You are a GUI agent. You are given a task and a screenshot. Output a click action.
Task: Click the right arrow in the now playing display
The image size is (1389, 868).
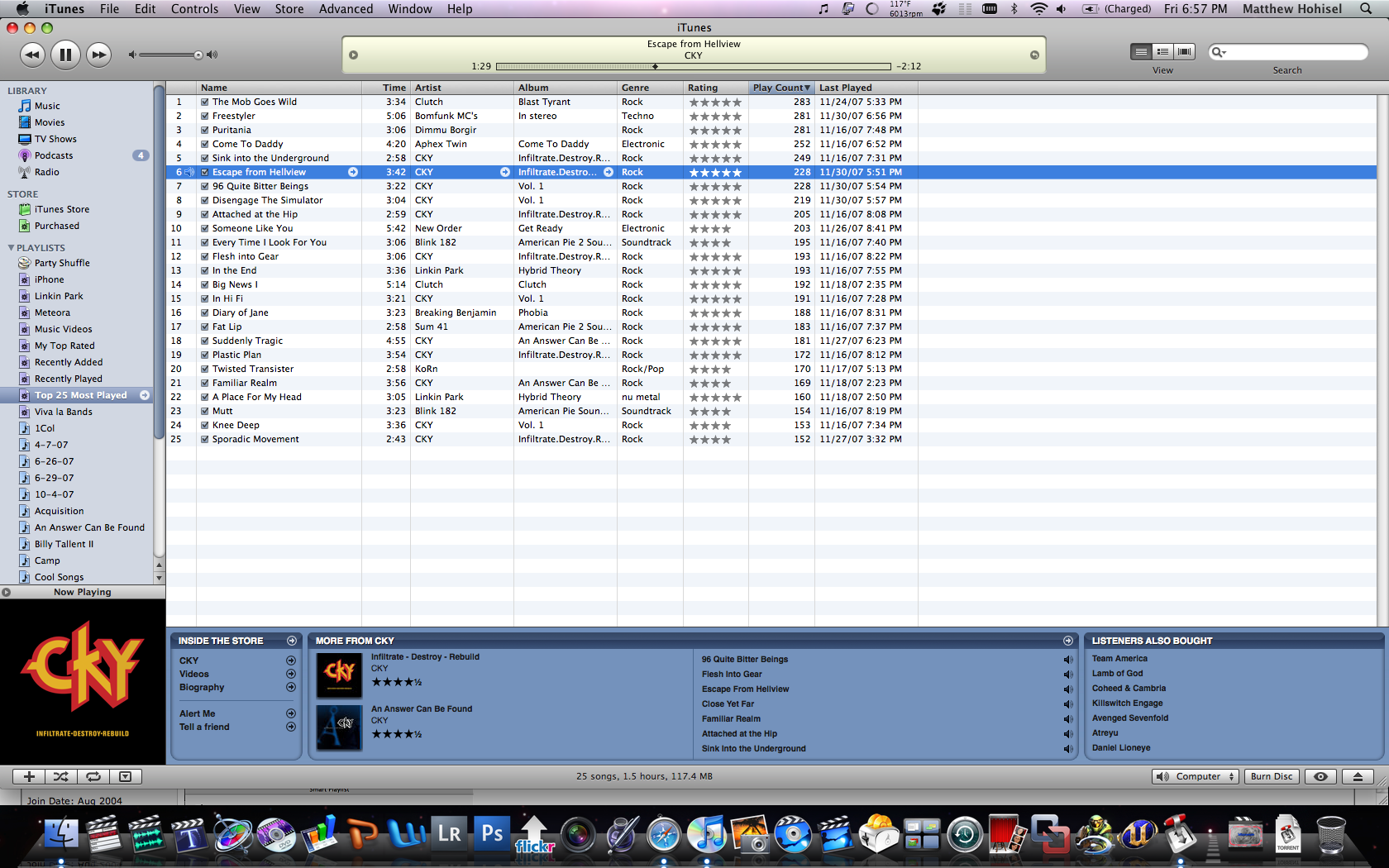pos(1034,55)
